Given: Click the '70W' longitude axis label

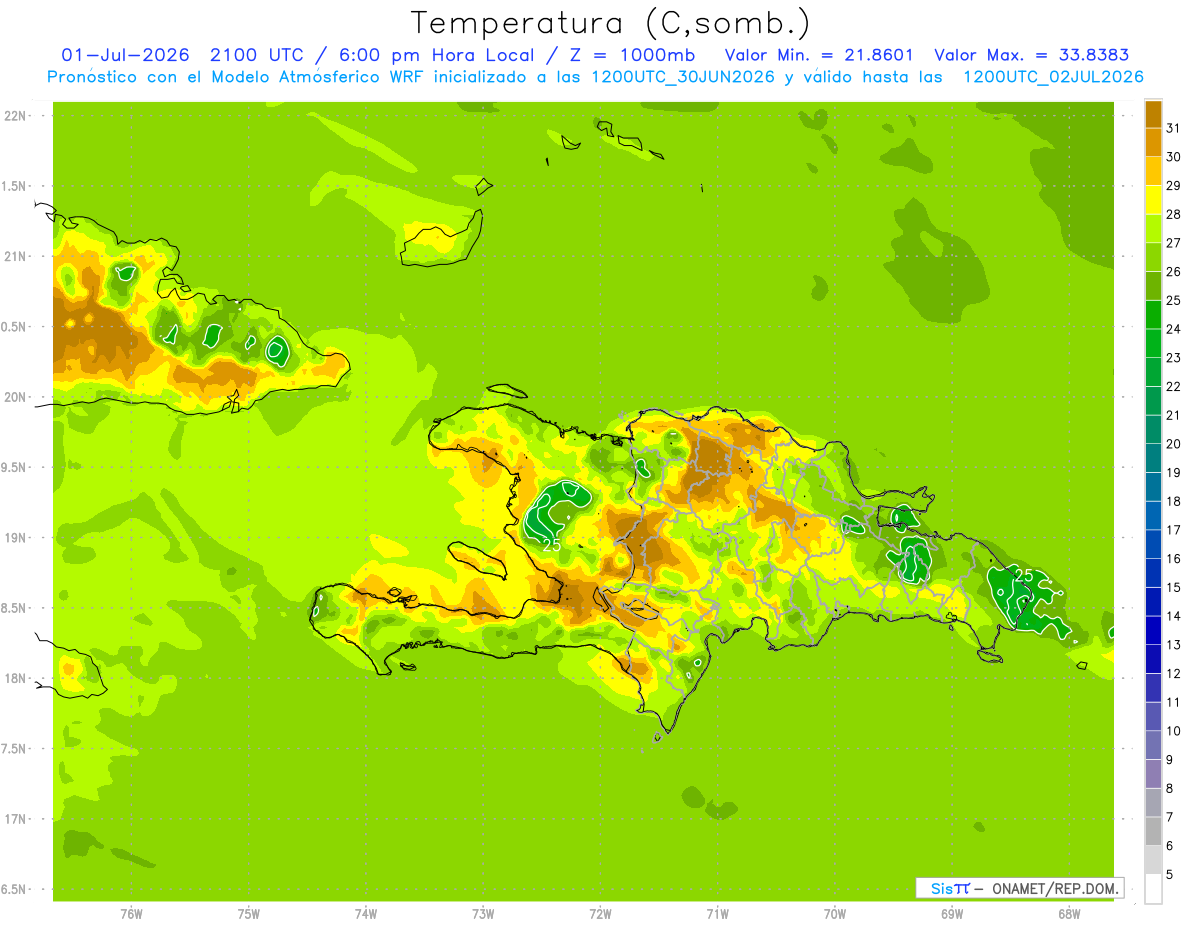Looking at the screenshot, I should [x=834, y=915].
